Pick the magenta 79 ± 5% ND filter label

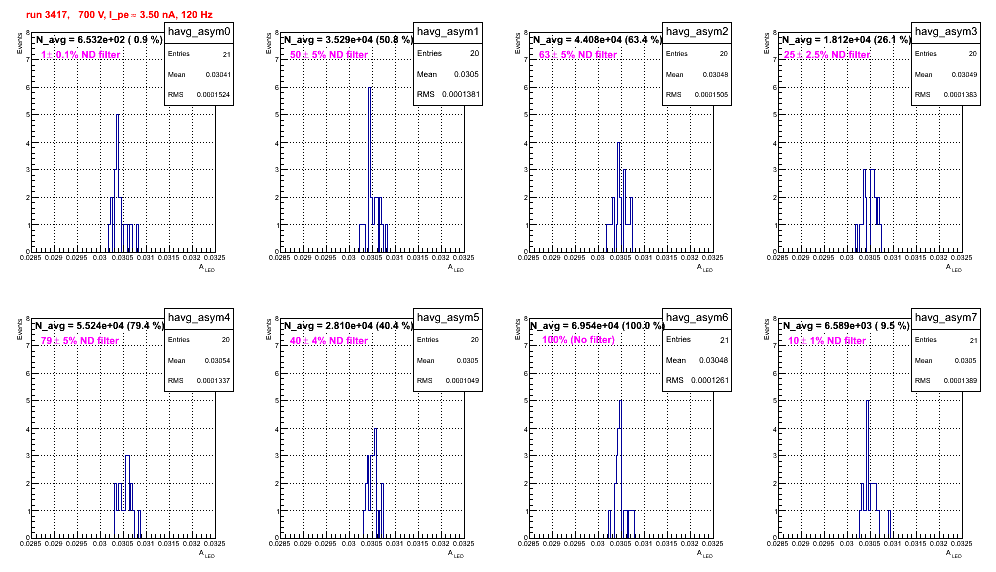pos(80,341)
